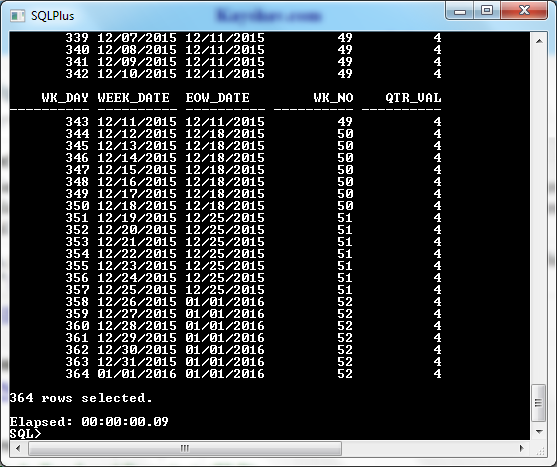Click week date 12/31/2015
The width and height of the screenshot is (558, 469).
point(137,362)
